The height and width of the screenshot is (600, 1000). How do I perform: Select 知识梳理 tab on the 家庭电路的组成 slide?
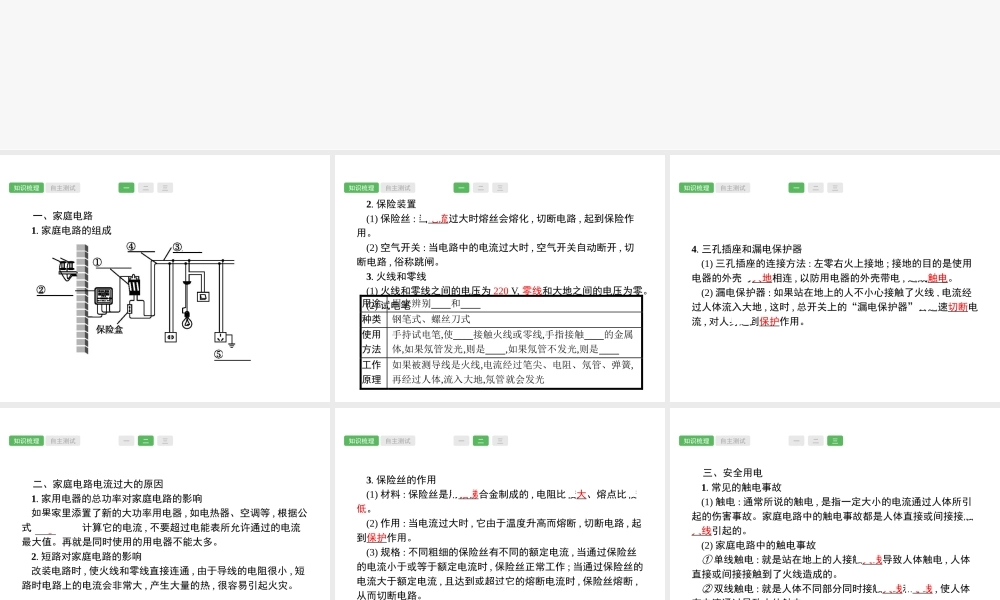(x=26, y=188)
